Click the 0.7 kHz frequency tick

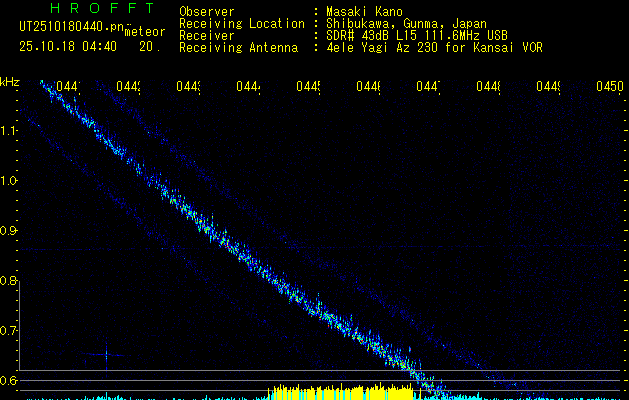click(9, 331)
